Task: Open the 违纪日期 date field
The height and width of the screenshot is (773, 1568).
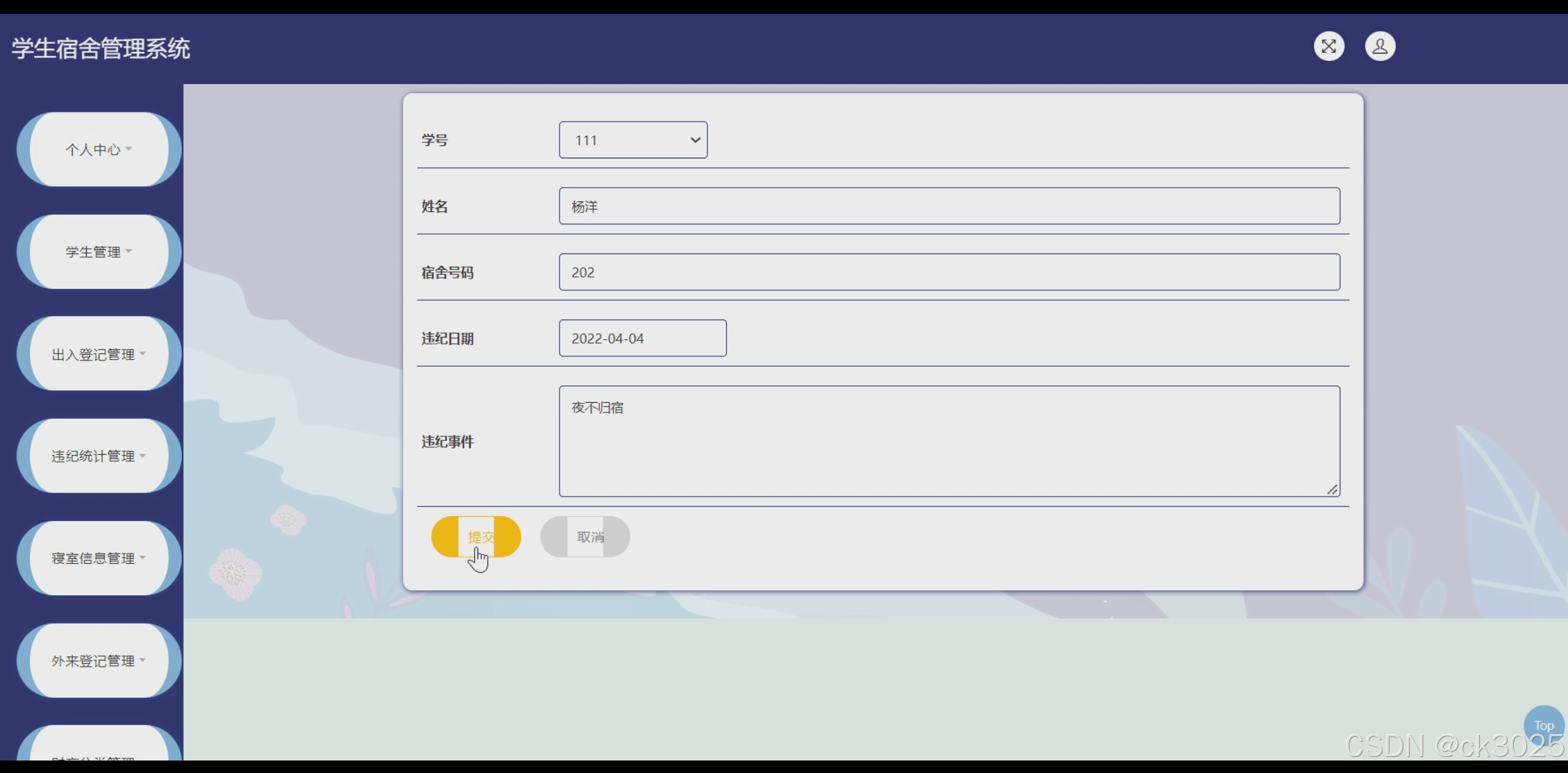Action: click(642, 338)
